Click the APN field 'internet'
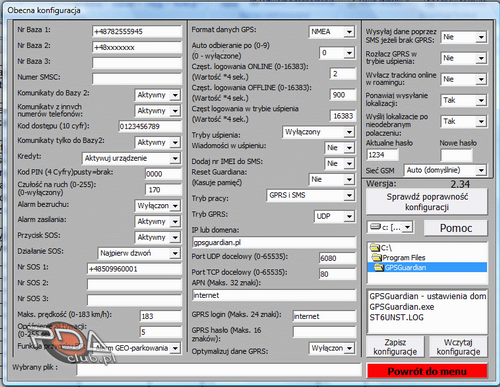This screenshot has height=387, width=500. pyautogui.click(x=274, y=295)
